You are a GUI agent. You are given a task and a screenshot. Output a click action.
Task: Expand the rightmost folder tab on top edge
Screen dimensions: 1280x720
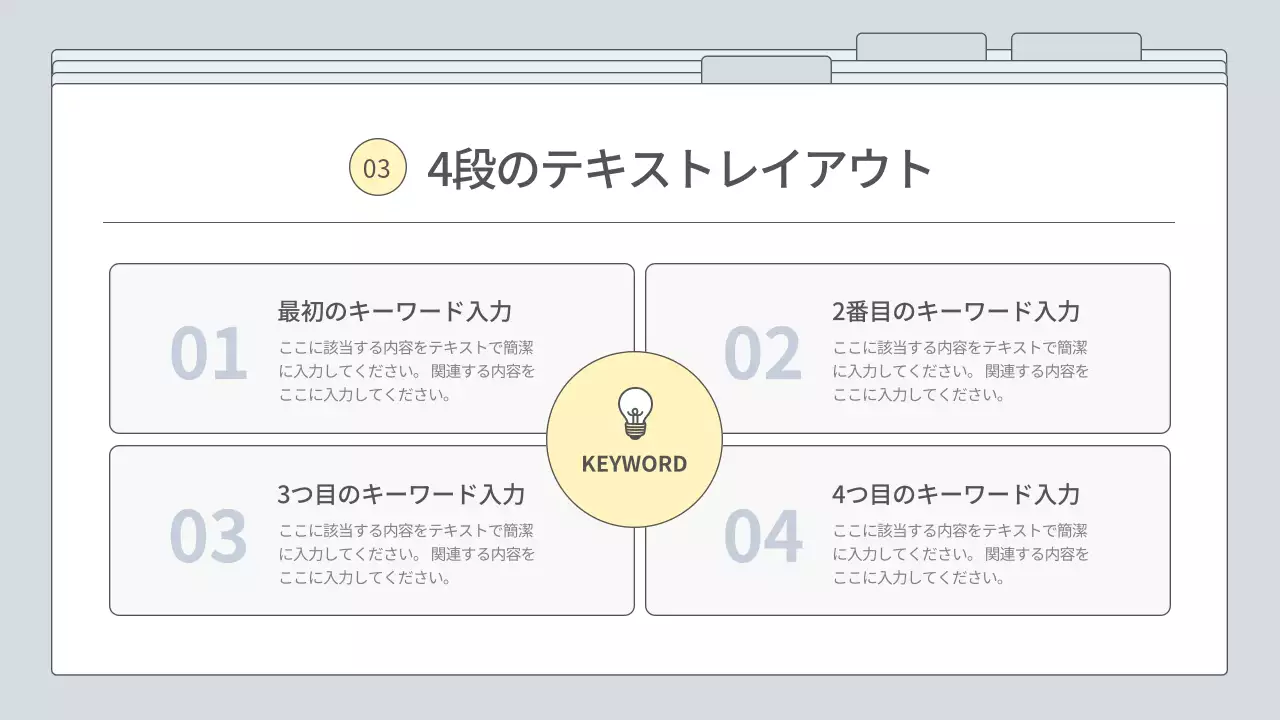[1075, 44]
